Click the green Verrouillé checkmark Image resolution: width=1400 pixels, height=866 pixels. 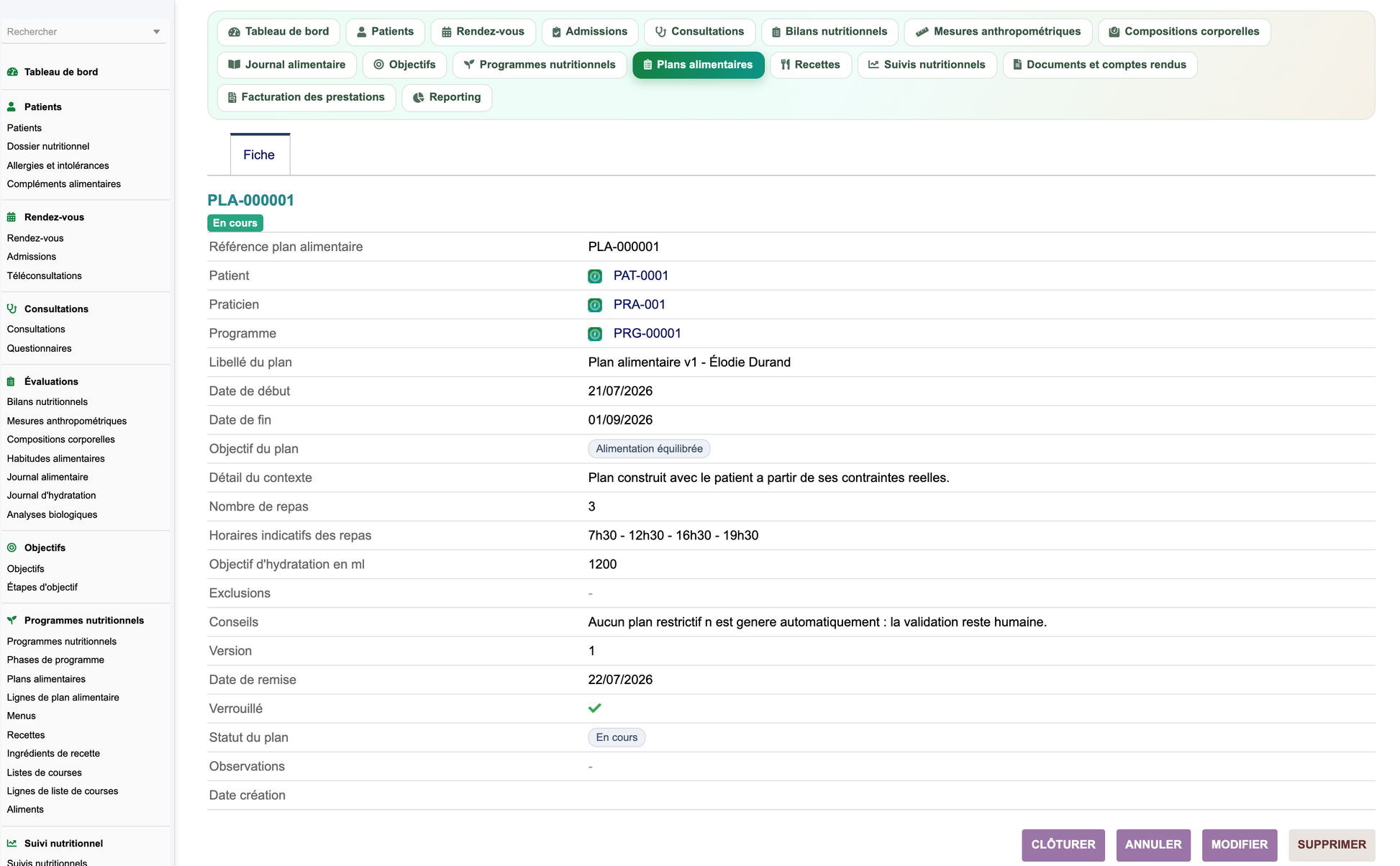tap(595, 708)
